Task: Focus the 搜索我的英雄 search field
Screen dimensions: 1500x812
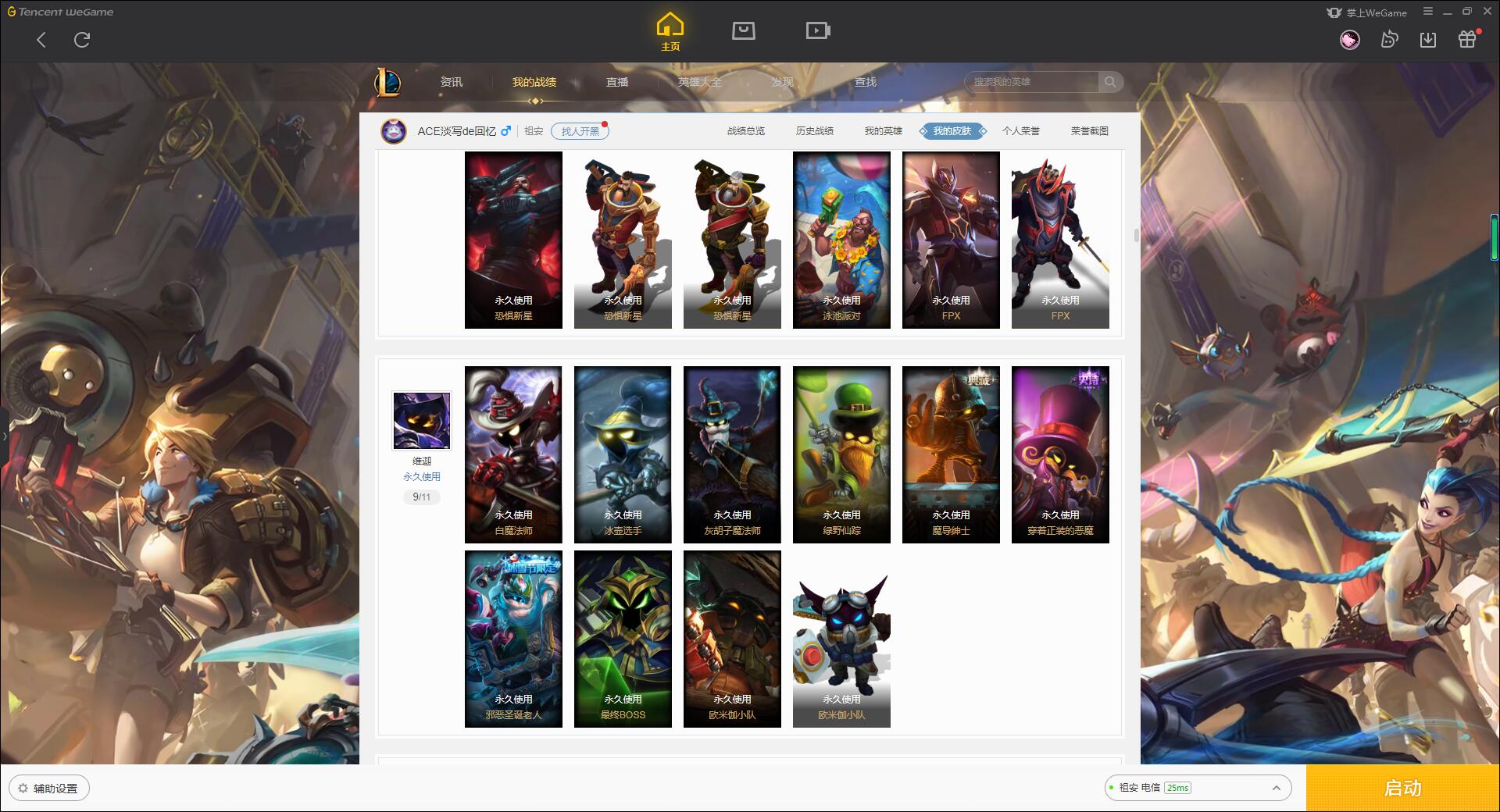Action: point(1033,82)
